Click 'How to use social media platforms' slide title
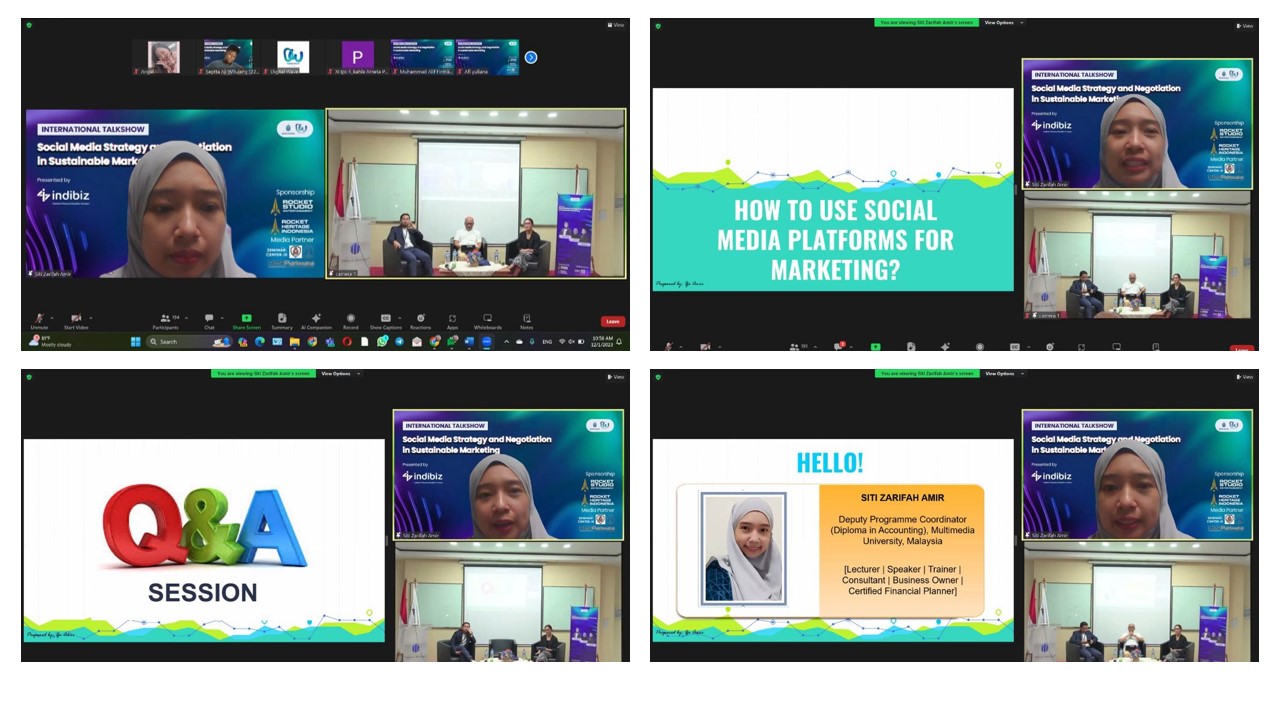Image resolution: width=1280 pixels, height=720 pixels. click(x=834, y=240)
